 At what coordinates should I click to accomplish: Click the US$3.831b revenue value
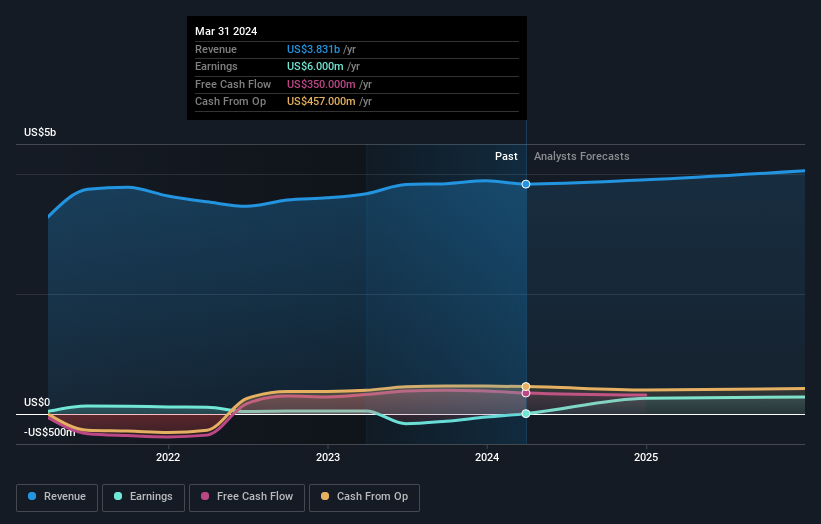(x=313, y=49)
